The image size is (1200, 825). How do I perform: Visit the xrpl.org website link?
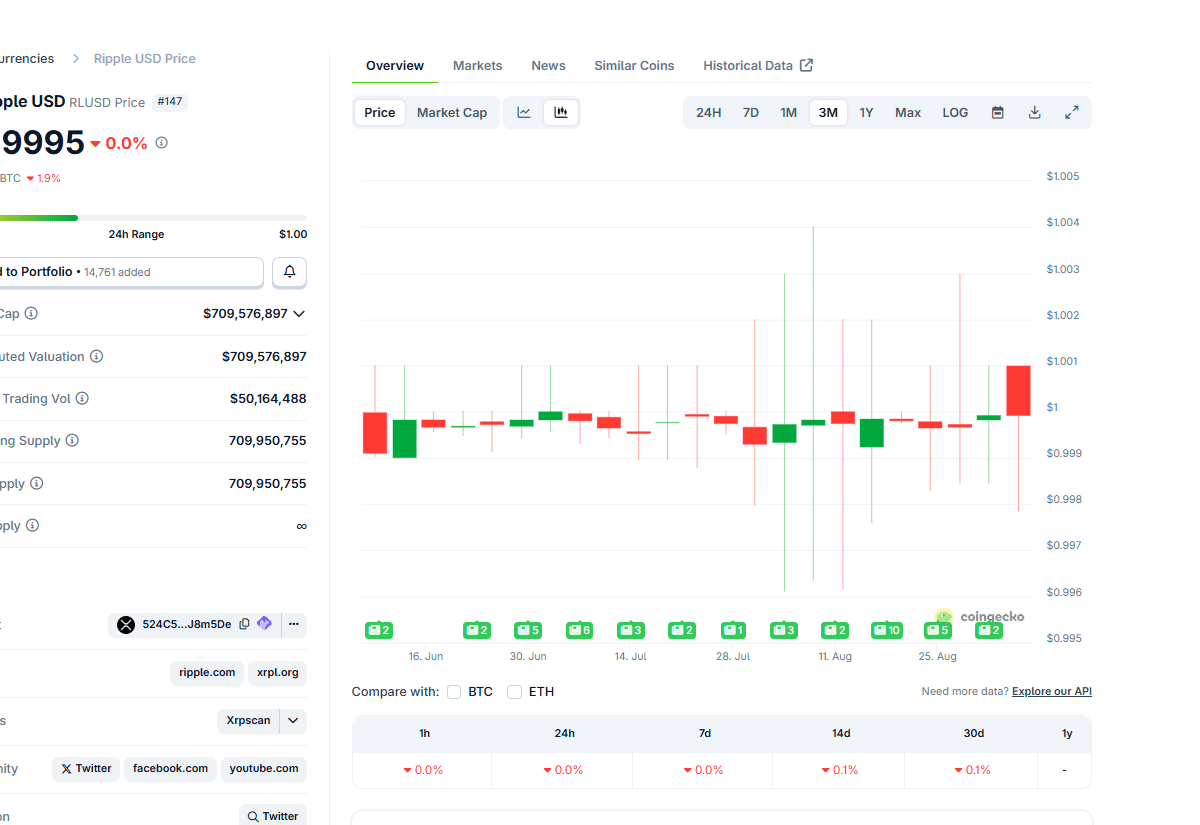click(x=278, y=672)
